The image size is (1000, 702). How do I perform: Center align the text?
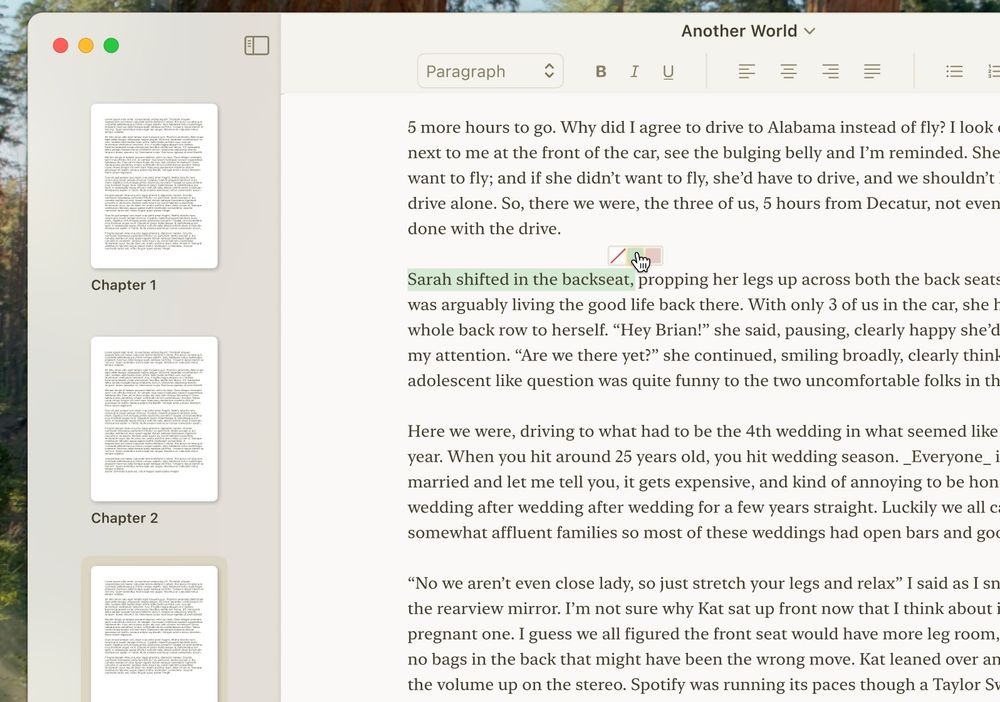tap(788, 71)
